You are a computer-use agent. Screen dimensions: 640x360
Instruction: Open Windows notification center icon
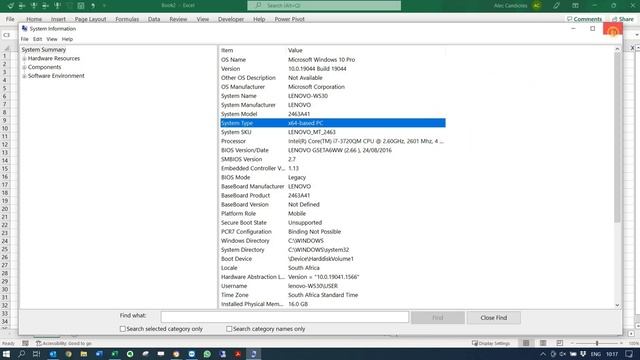point(629,354)
